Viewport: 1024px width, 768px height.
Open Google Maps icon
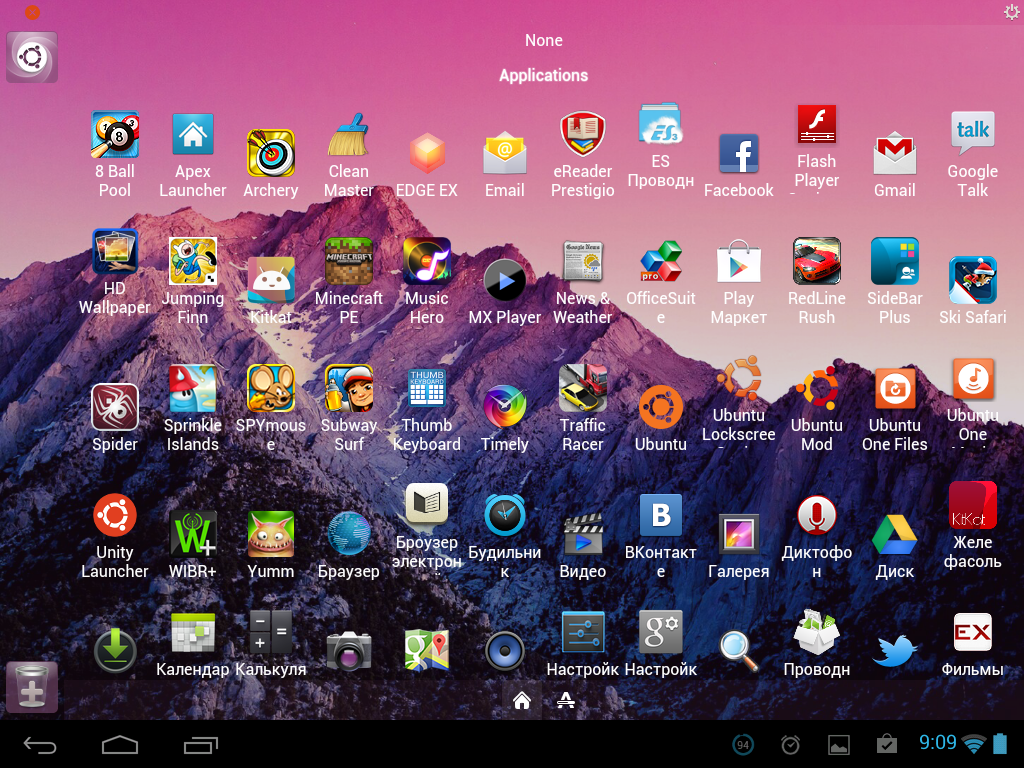click(426, 650)
